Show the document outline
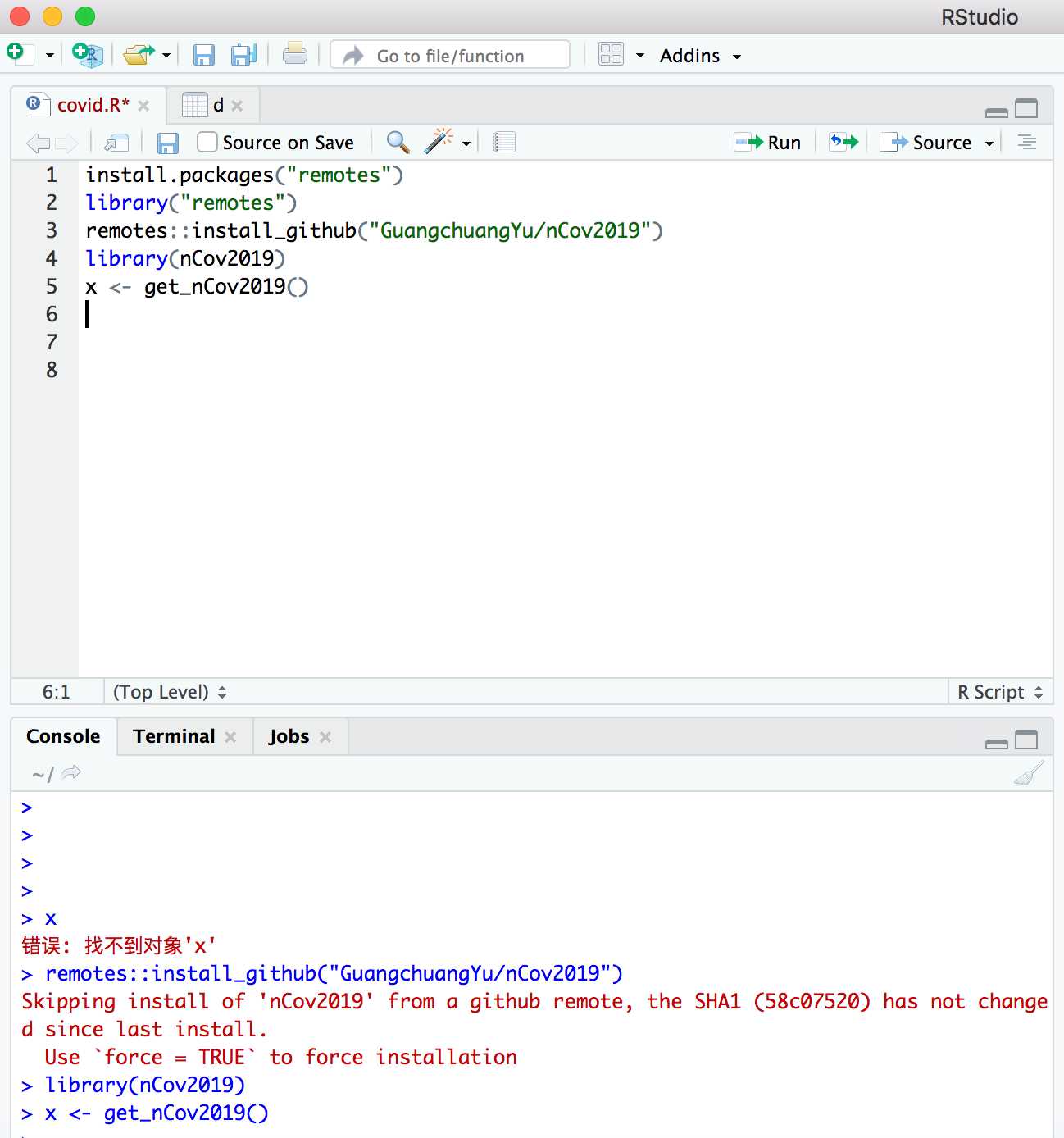This screenshot has width=1064, height=1138. click(x=1026, y=142)
